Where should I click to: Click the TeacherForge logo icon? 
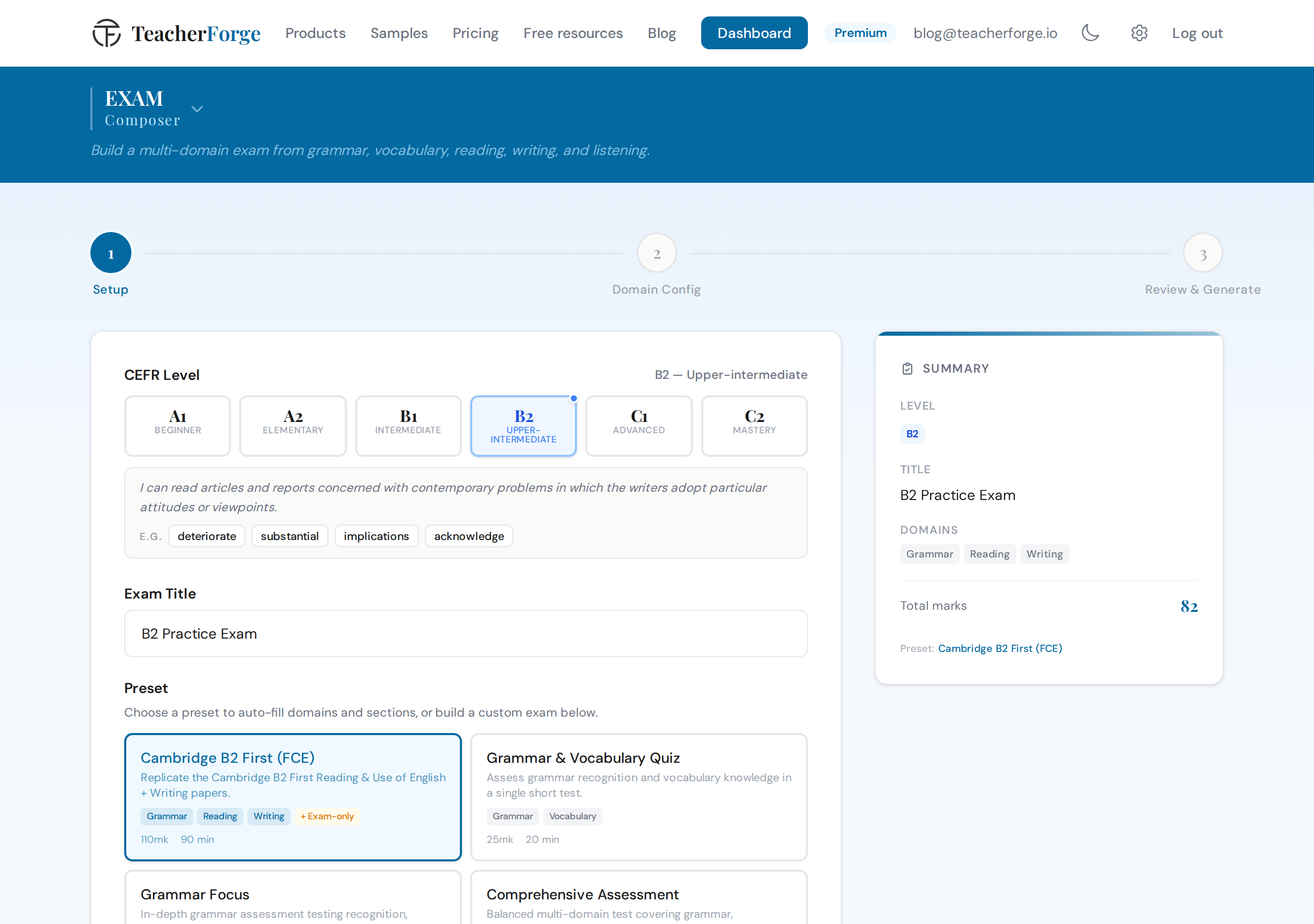coord(106,33)
